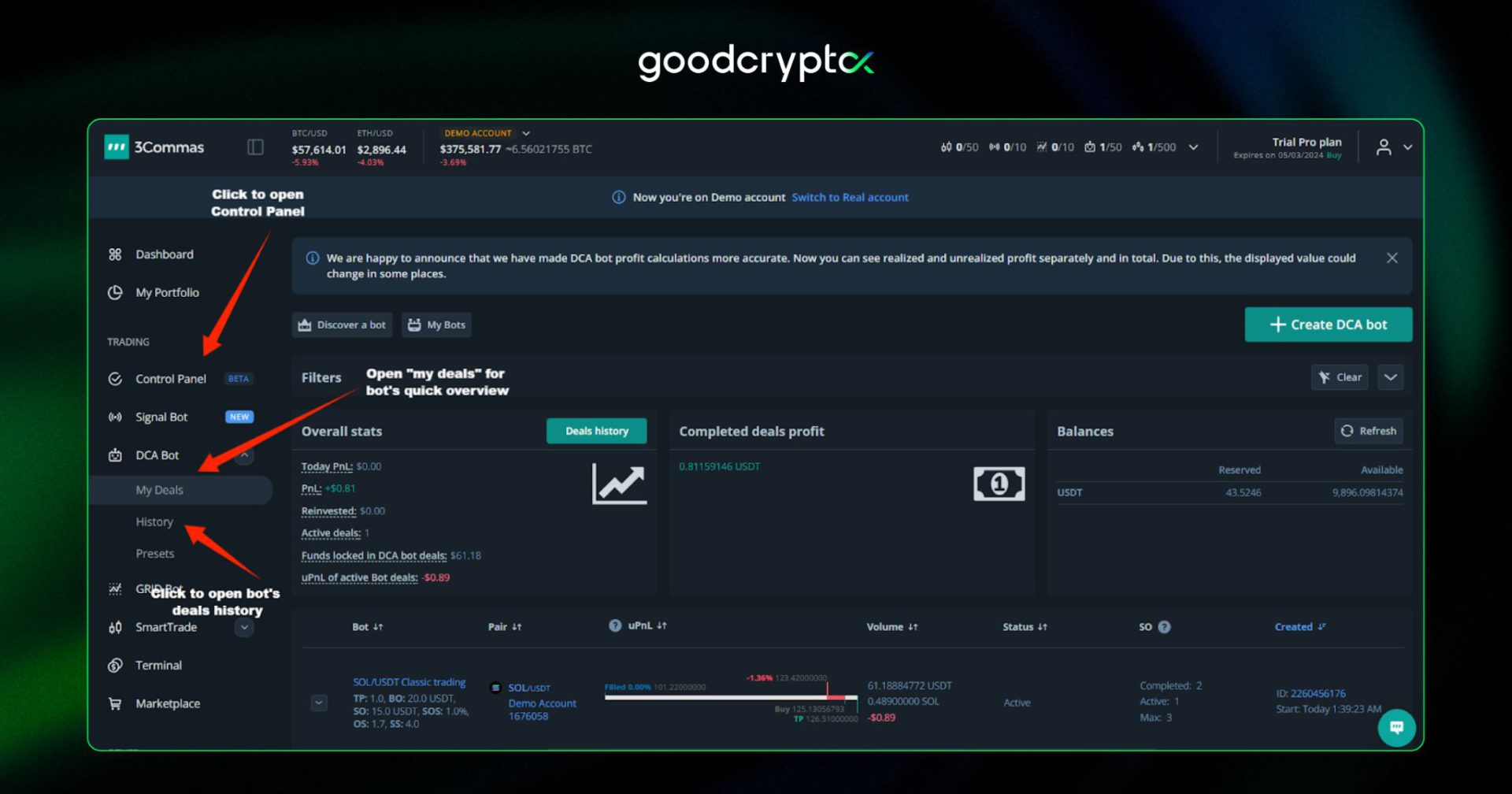Switch to the My Bots tab
The width and height of the screenshot is (1512, 794).
(436, 325)
